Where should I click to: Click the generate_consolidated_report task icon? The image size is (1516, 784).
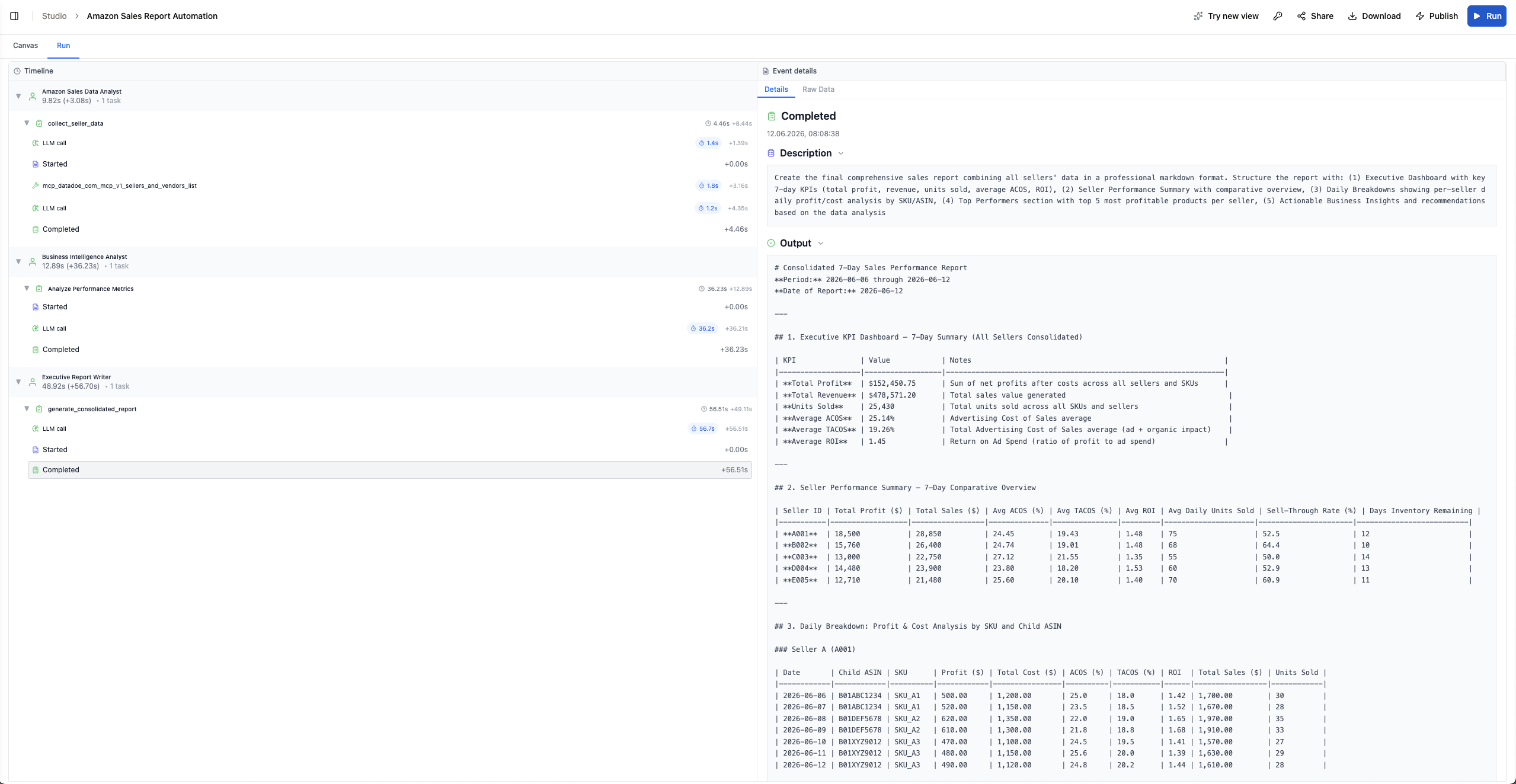[39, 409]
